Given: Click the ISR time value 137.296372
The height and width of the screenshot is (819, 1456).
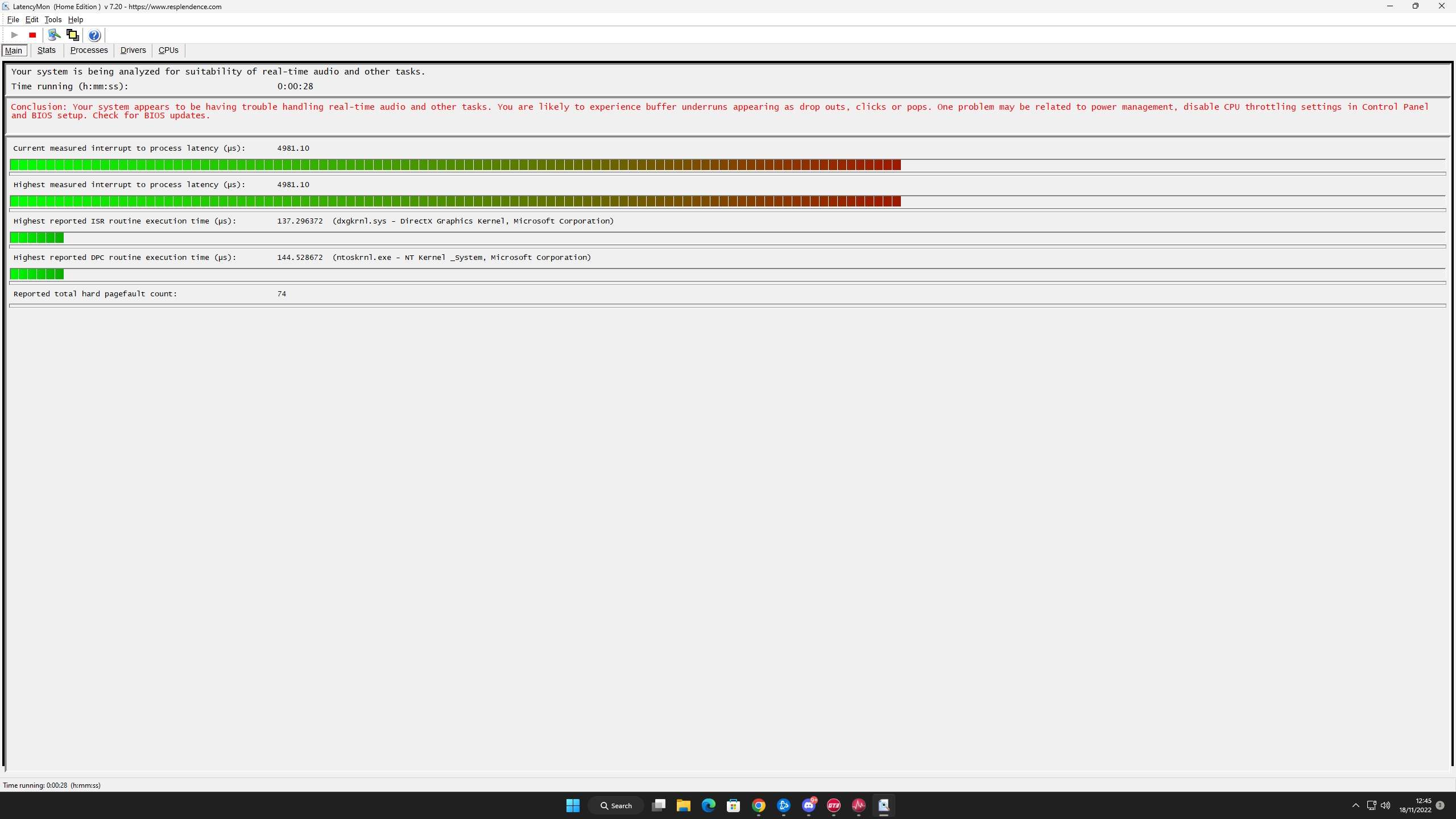Looking at the screenshot, I should (x=300, y=221).
